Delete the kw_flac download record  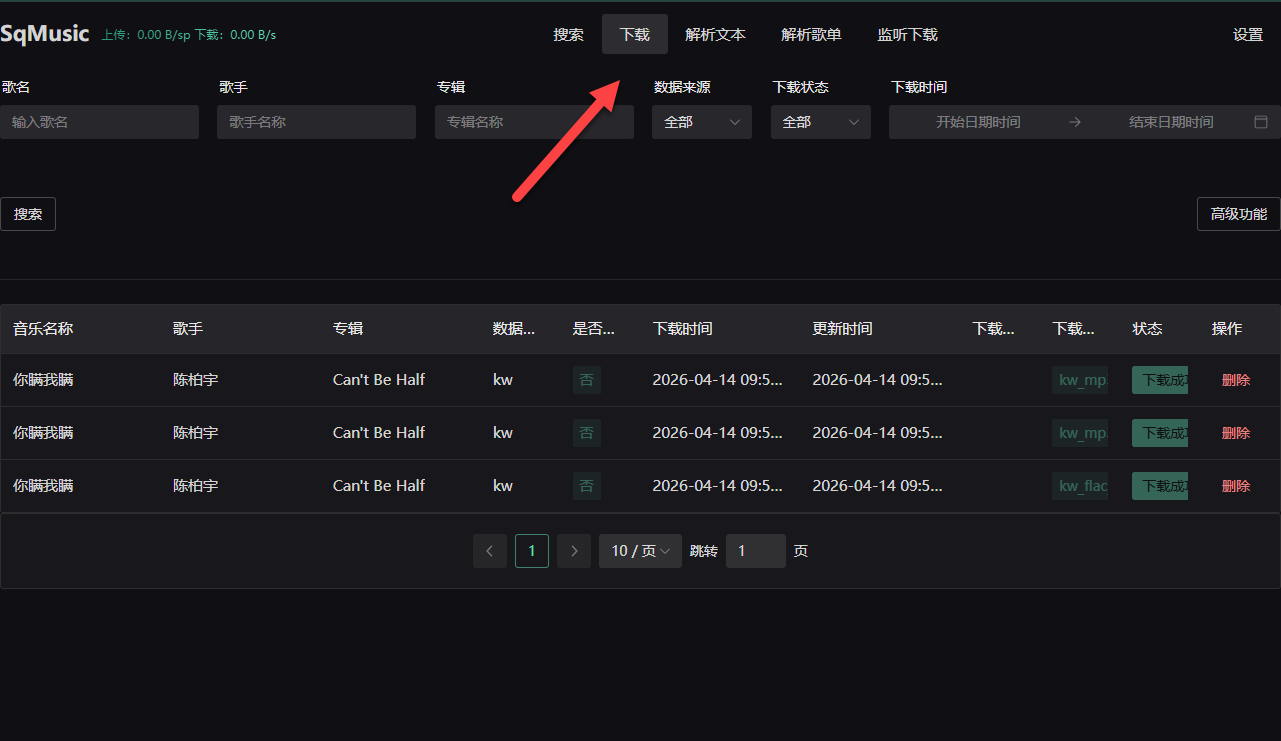[1236, 486]
